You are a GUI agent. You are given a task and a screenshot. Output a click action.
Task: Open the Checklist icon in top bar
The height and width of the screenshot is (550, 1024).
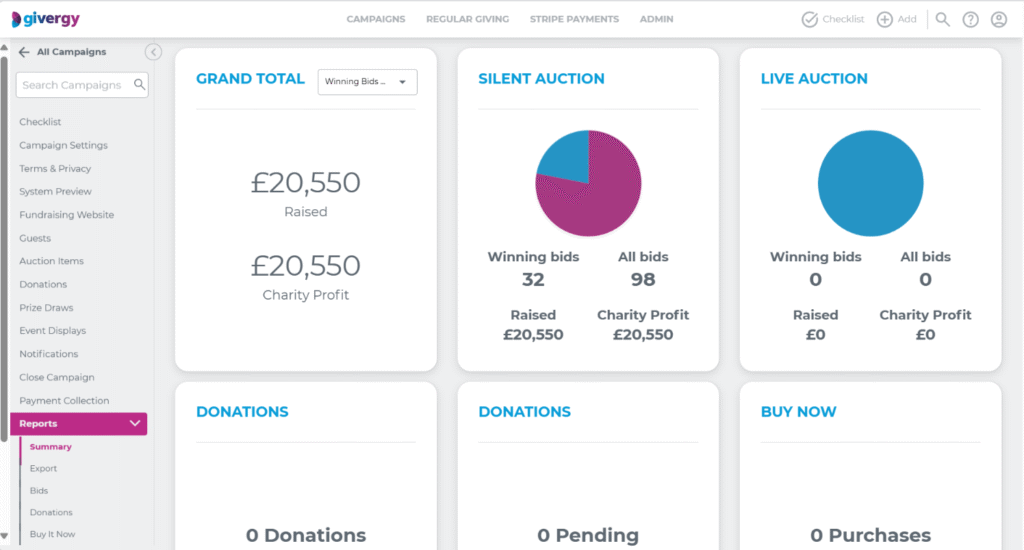[x=810, y=19]
